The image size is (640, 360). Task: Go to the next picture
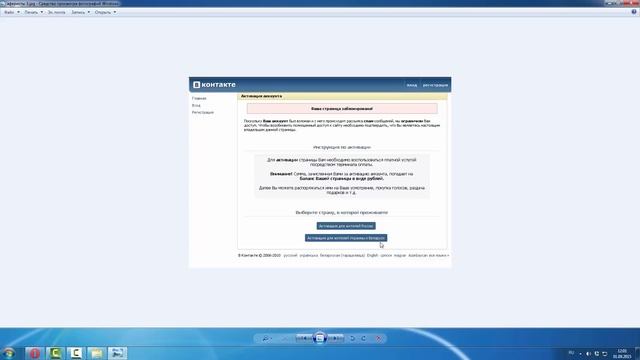coord(335,338)
